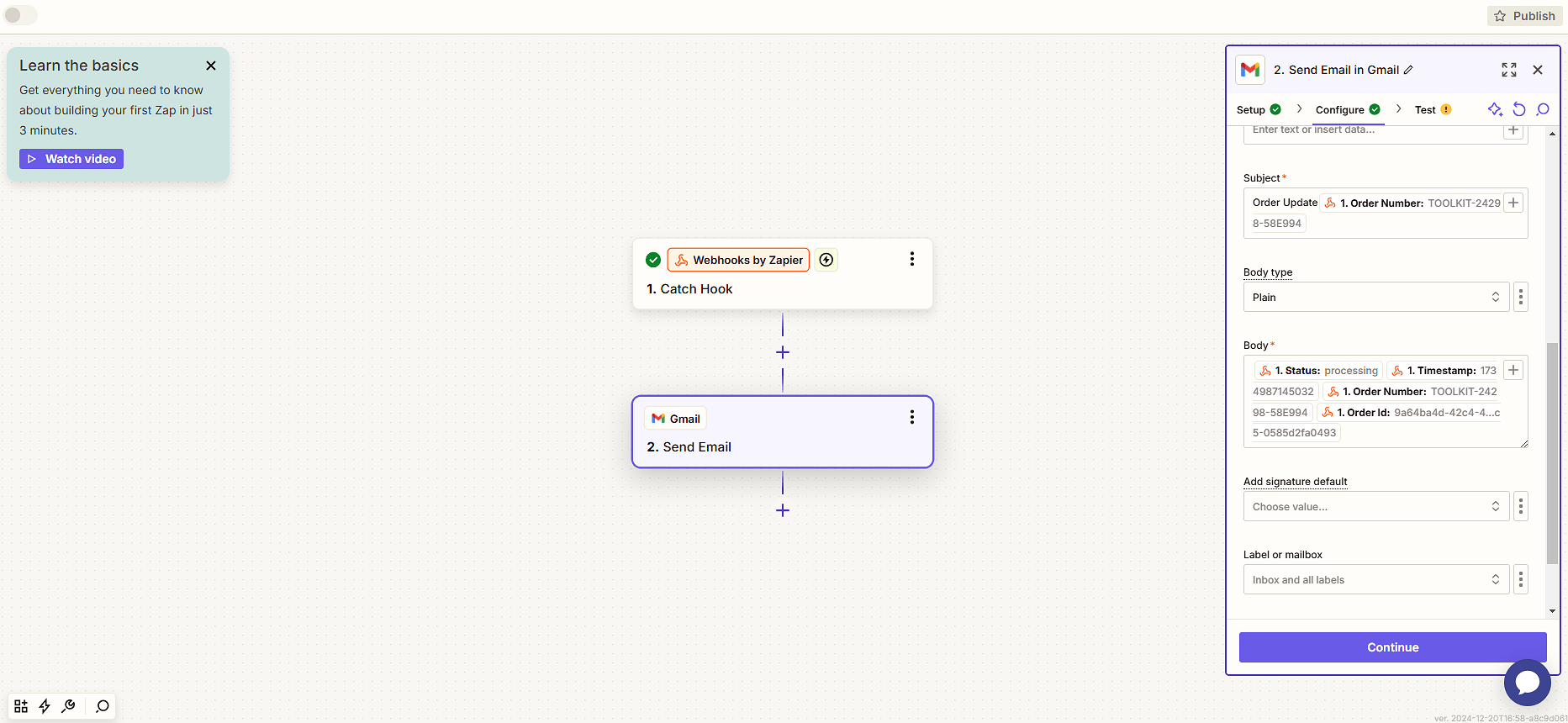Image resolution: width=1568 pixels, height=723 pixels.
Task: Click the wrench tool icon in bottom toolbar
Action: coord(69,706)
